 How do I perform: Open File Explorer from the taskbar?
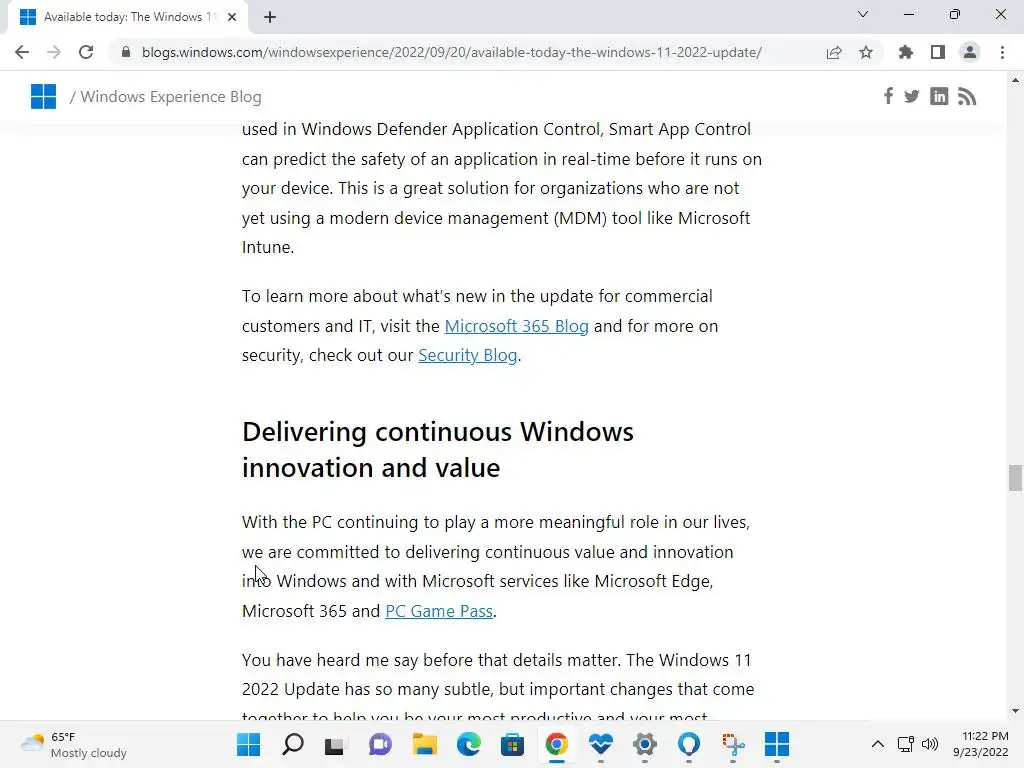(424, 744)
